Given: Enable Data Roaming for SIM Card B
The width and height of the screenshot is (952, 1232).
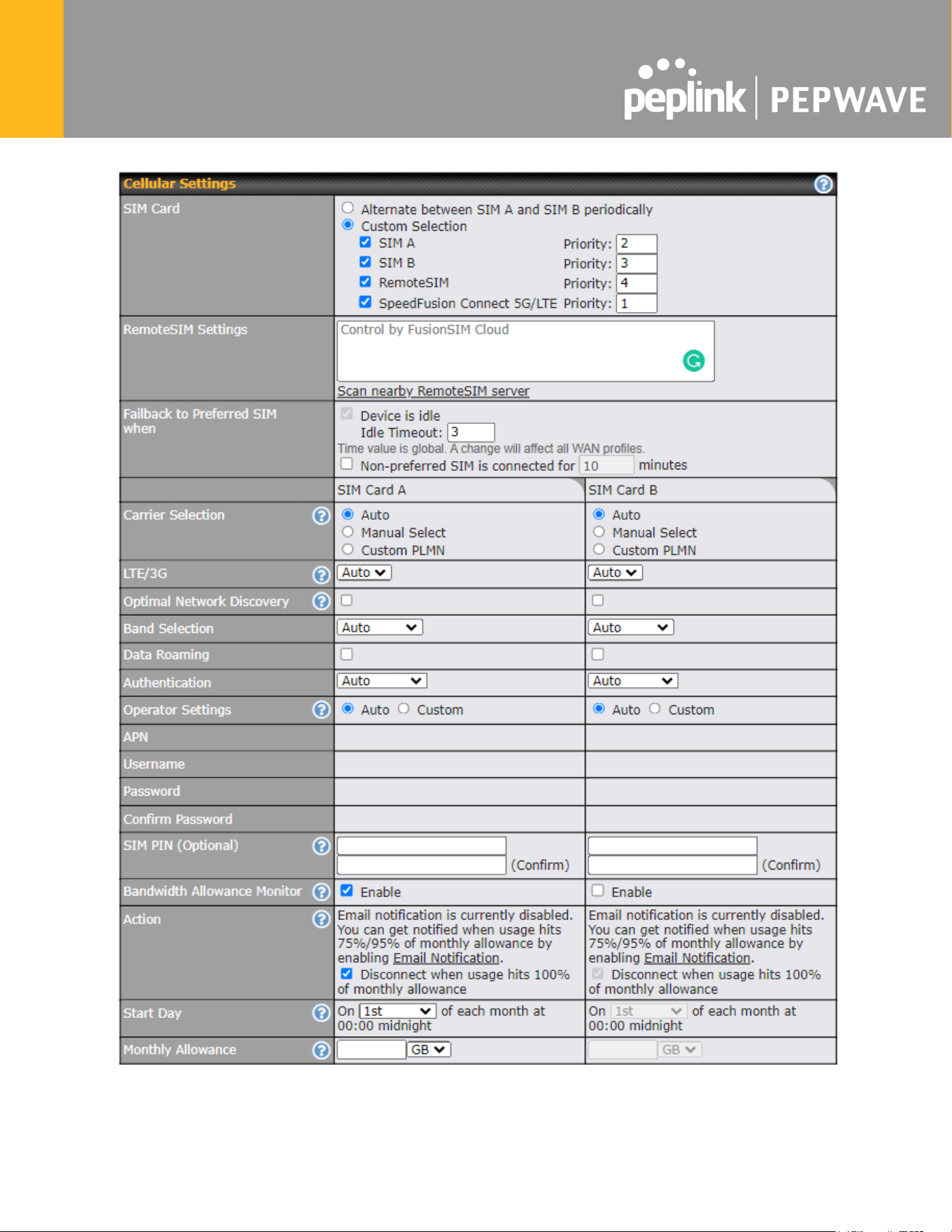Looking at the screenshot, I should [597, 654].
